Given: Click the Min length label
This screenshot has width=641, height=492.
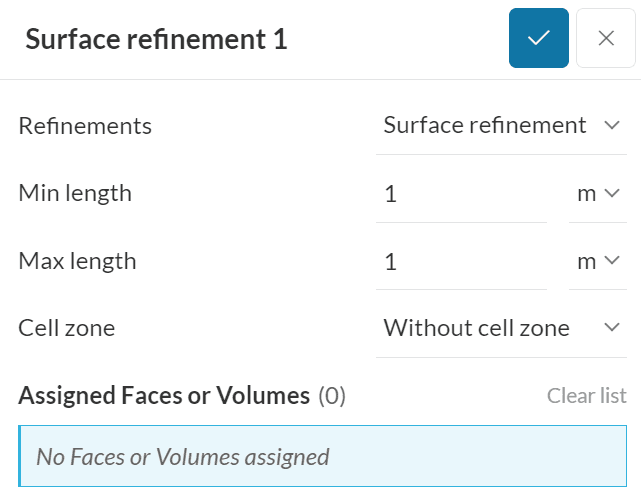Looking at the screenshot, I should click(75, 193).
